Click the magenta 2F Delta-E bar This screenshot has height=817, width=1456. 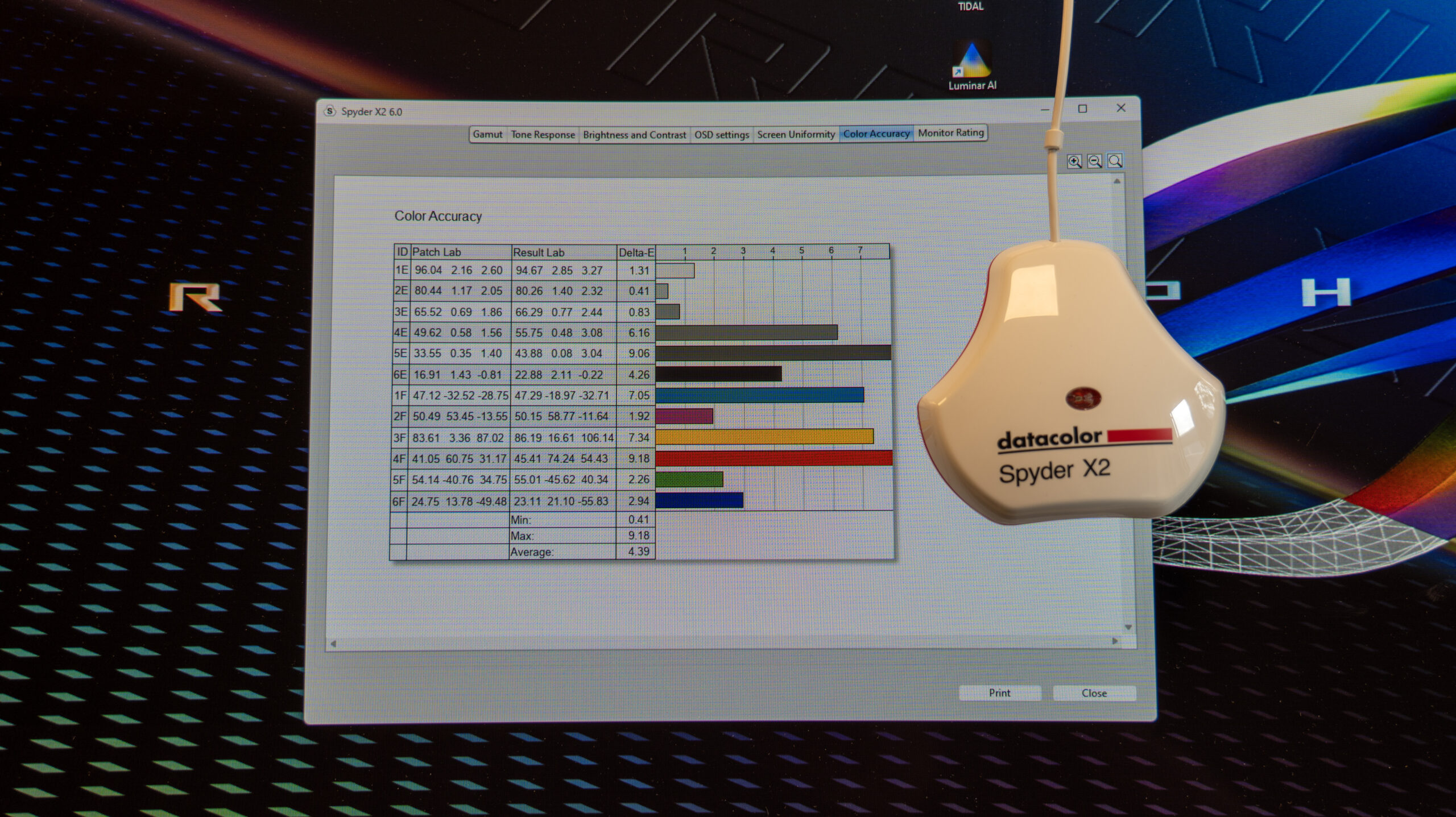point(684,416)
